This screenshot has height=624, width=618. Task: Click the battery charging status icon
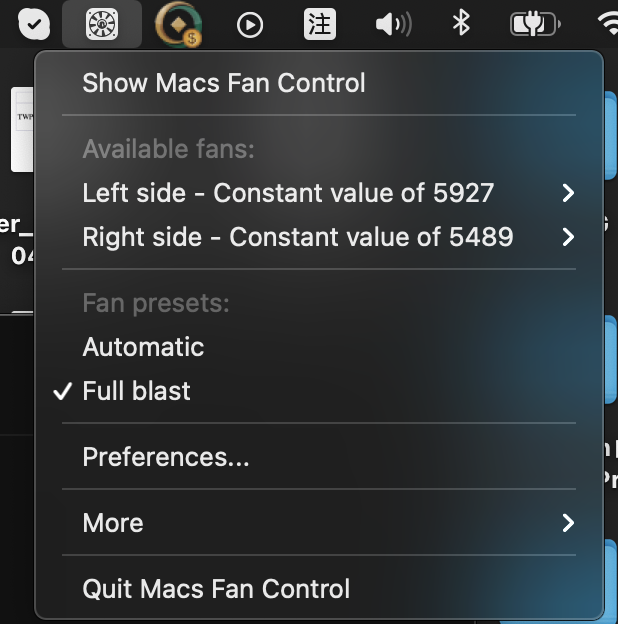535,24
